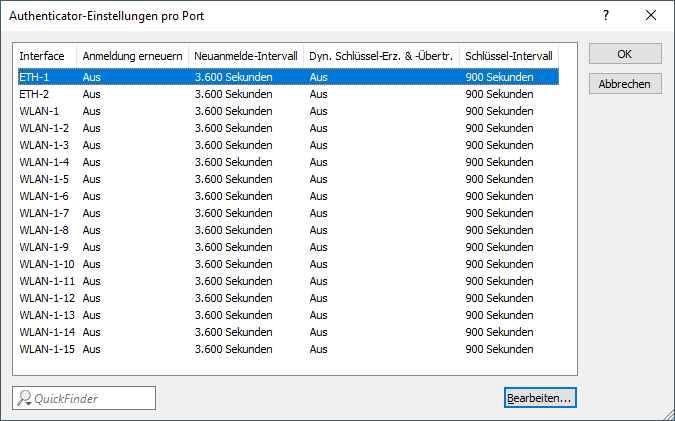The image size is (675, 421).
Task: Select the WLAN-1-13 row
Action: tap(46, 314)
